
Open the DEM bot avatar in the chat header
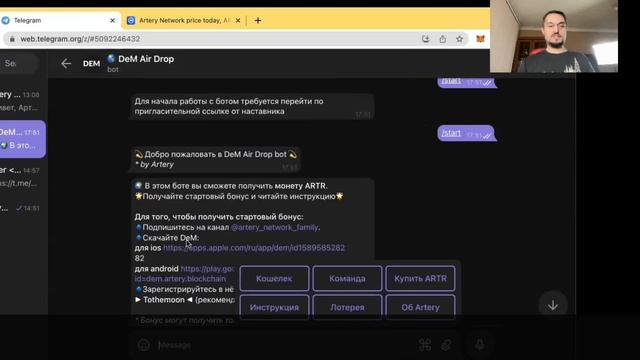click(x=91, y=64)
